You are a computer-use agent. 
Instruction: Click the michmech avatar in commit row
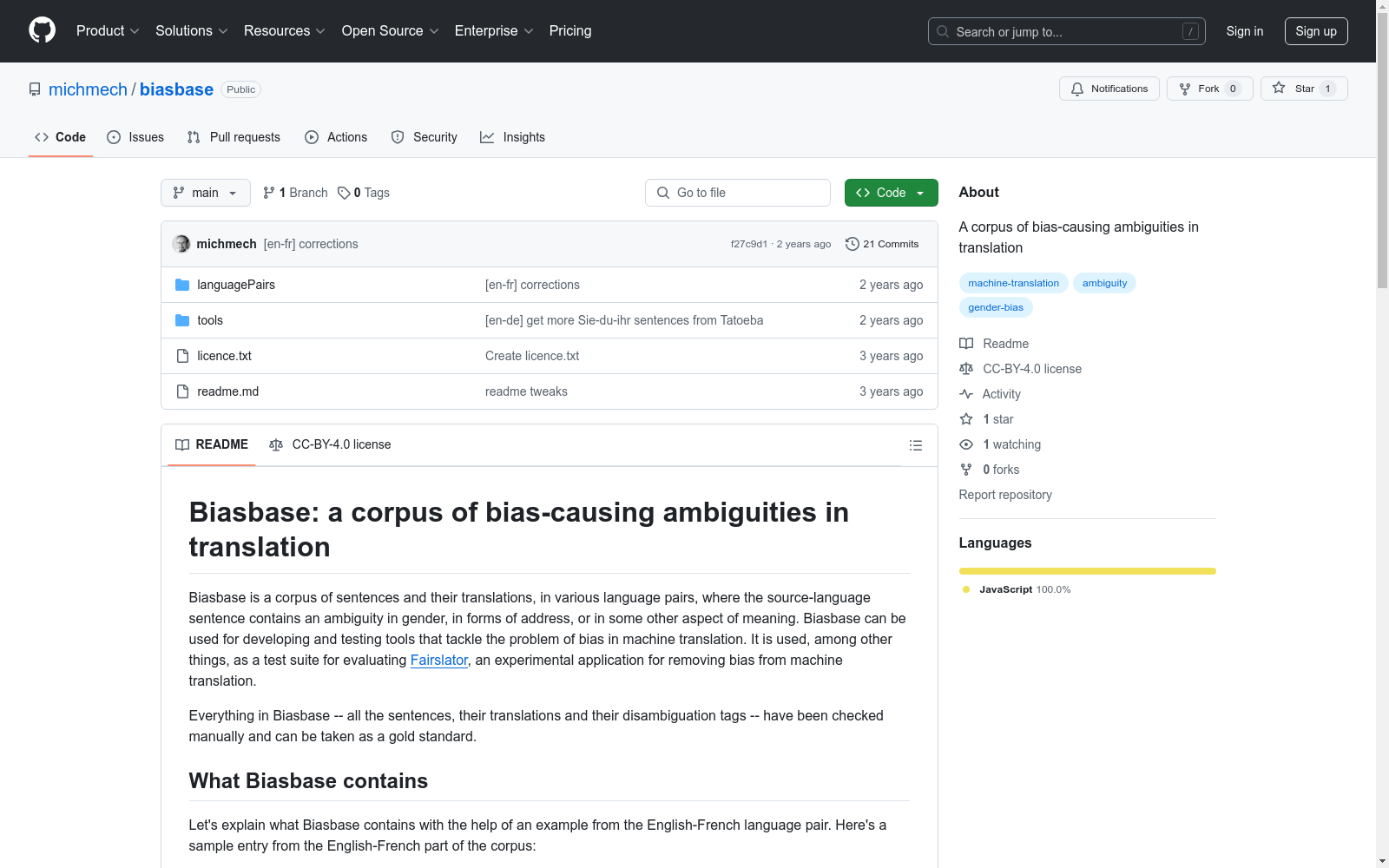point(181,244)
